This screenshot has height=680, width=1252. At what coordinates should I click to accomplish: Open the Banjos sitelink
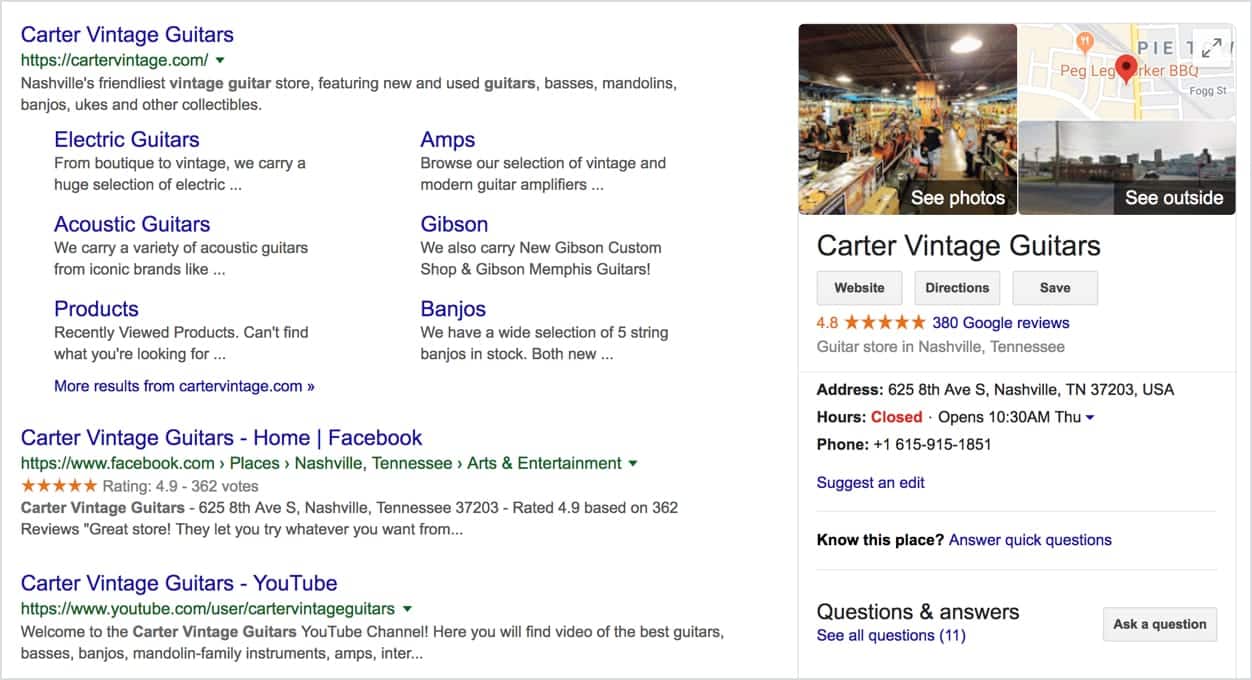[453, 309]
